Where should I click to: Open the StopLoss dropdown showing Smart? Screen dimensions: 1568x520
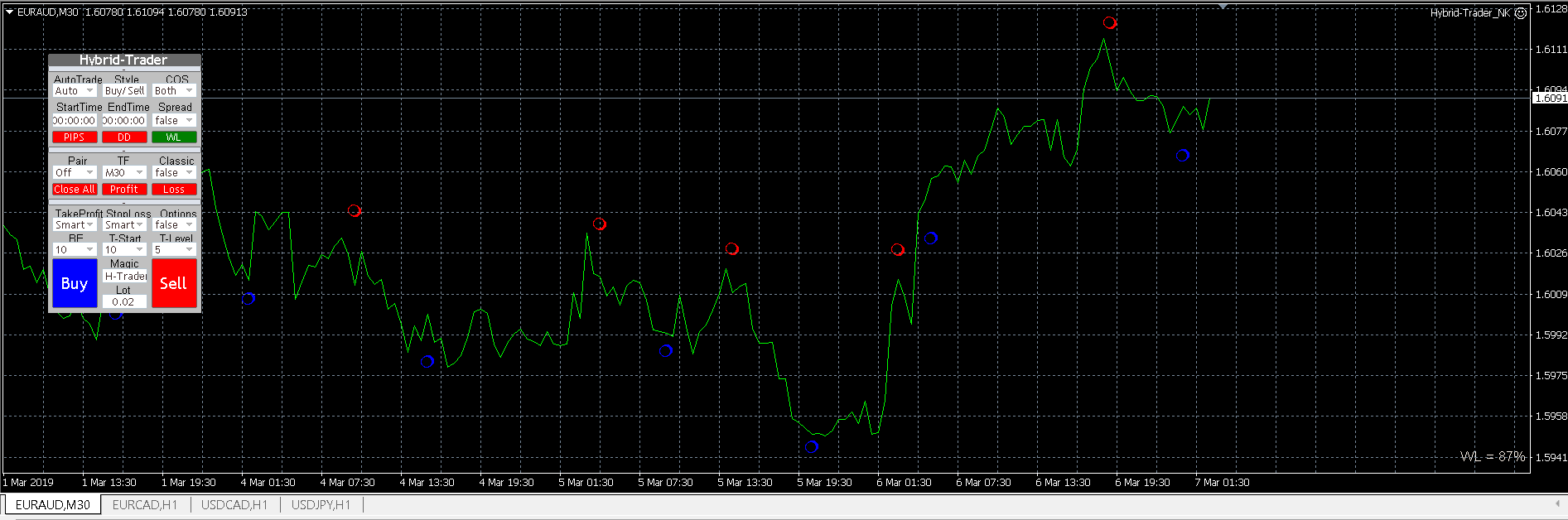tap(124, 225)
